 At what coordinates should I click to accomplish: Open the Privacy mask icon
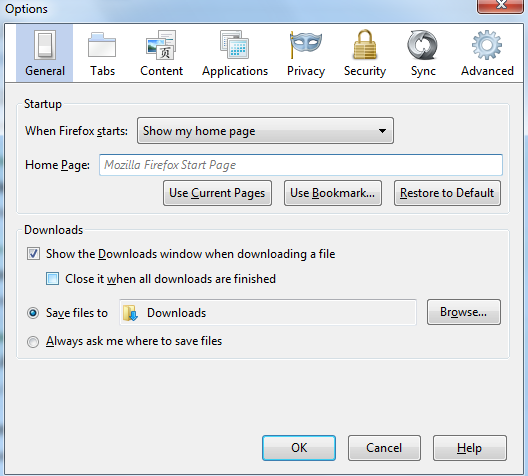[x=306, y=44]
